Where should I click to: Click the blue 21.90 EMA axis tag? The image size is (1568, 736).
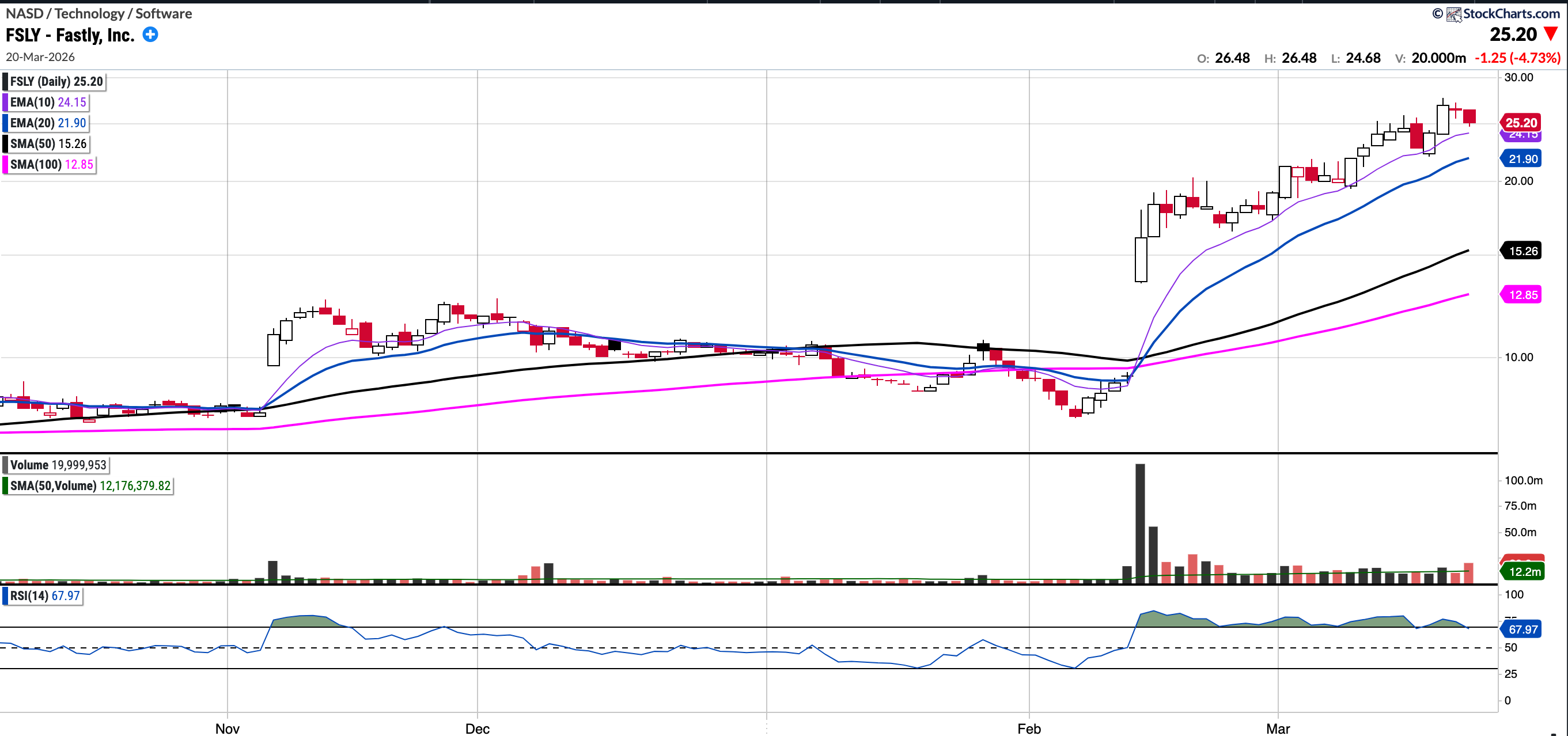pyautogui.click(x=1522, y=159)
